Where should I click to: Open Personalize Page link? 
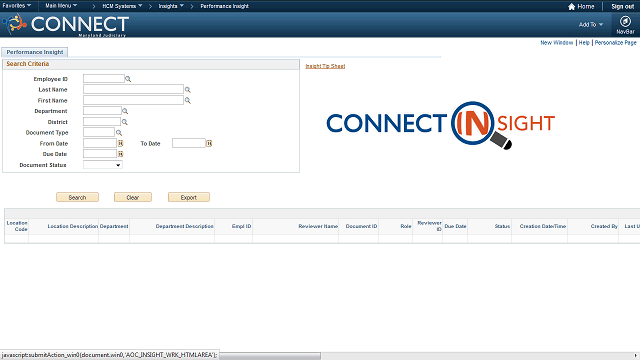pyautogui.click(x=616, y=42)
